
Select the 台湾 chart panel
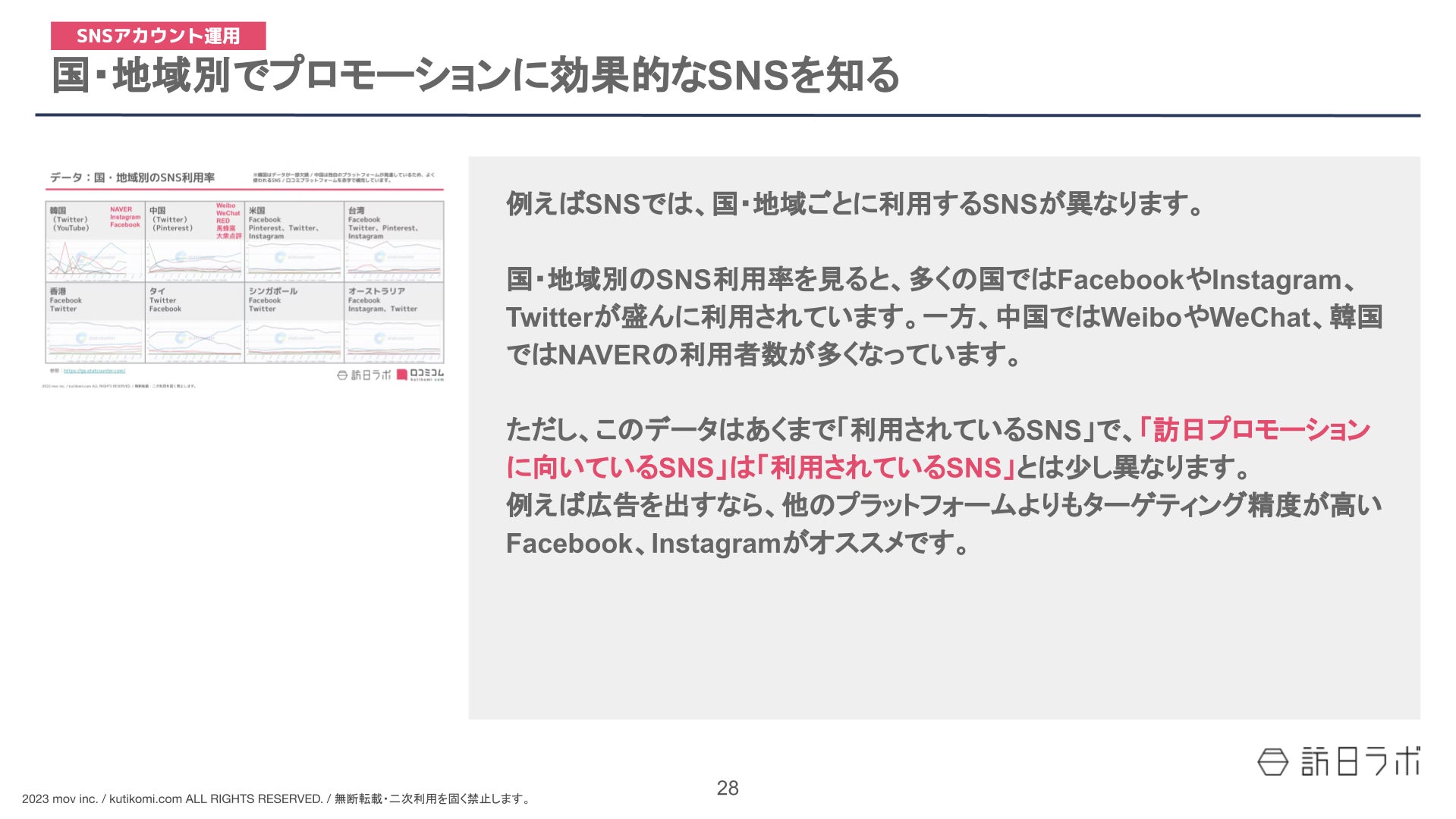click(394, 241)
